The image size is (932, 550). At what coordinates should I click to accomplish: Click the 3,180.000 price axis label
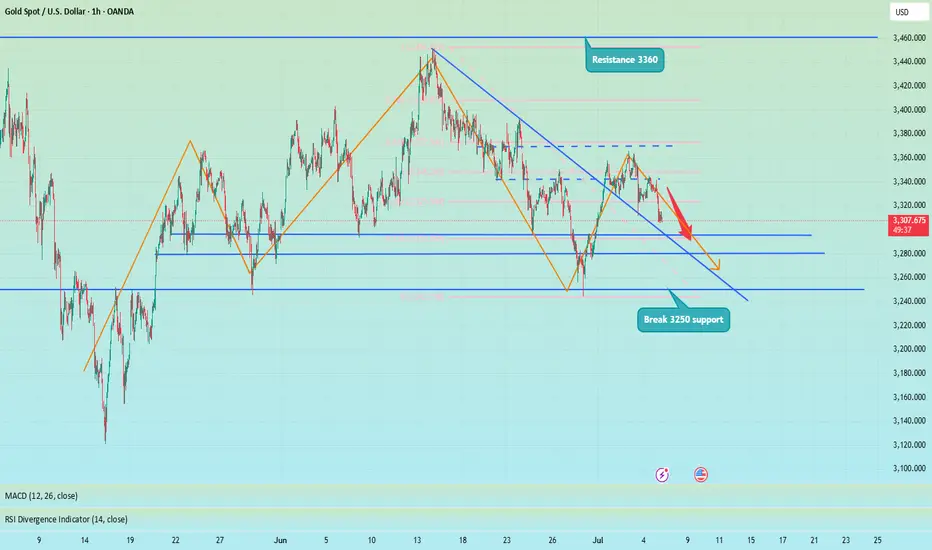[909, 373]
